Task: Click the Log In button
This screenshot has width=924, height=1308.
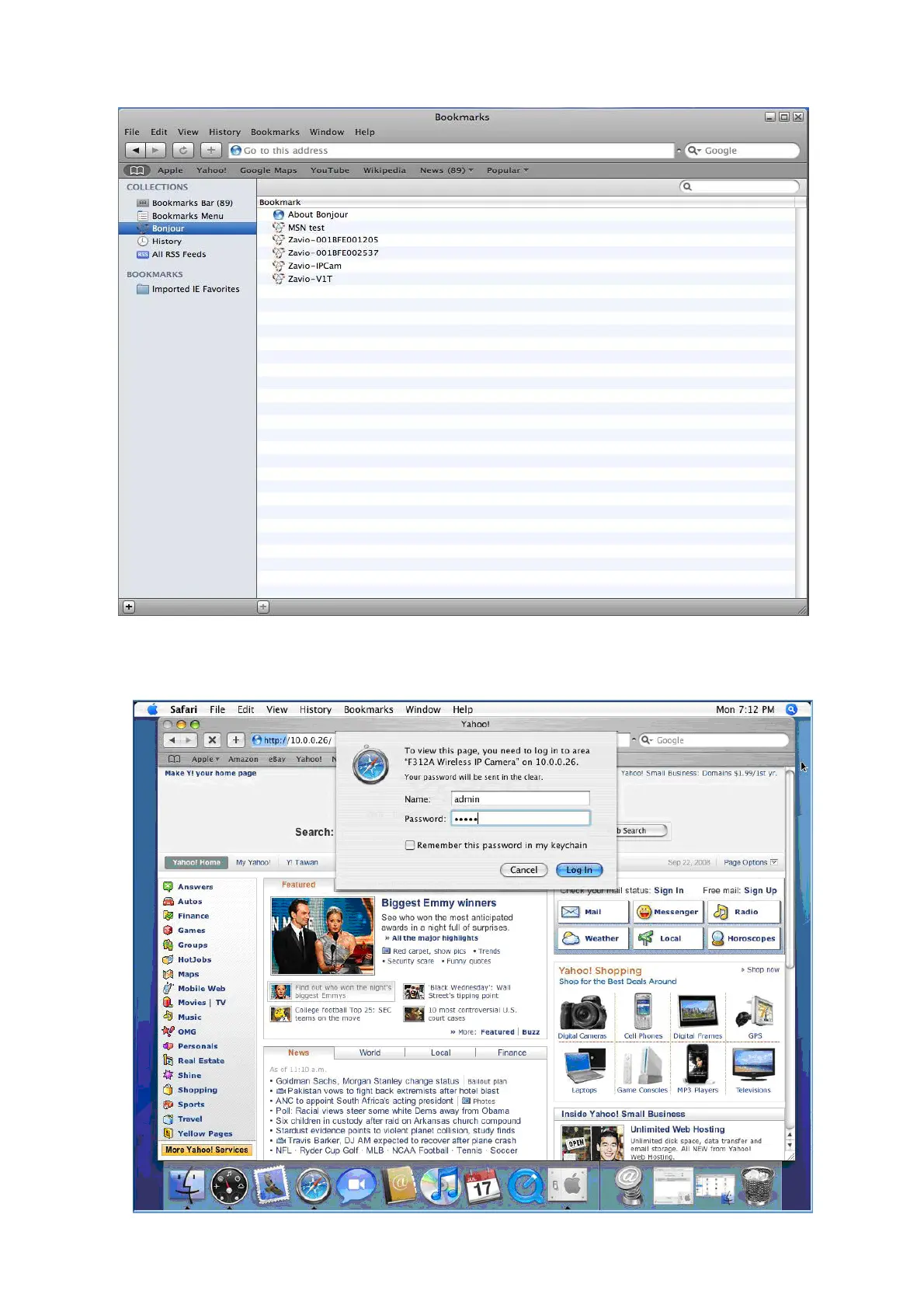Action: pos(579,870)
